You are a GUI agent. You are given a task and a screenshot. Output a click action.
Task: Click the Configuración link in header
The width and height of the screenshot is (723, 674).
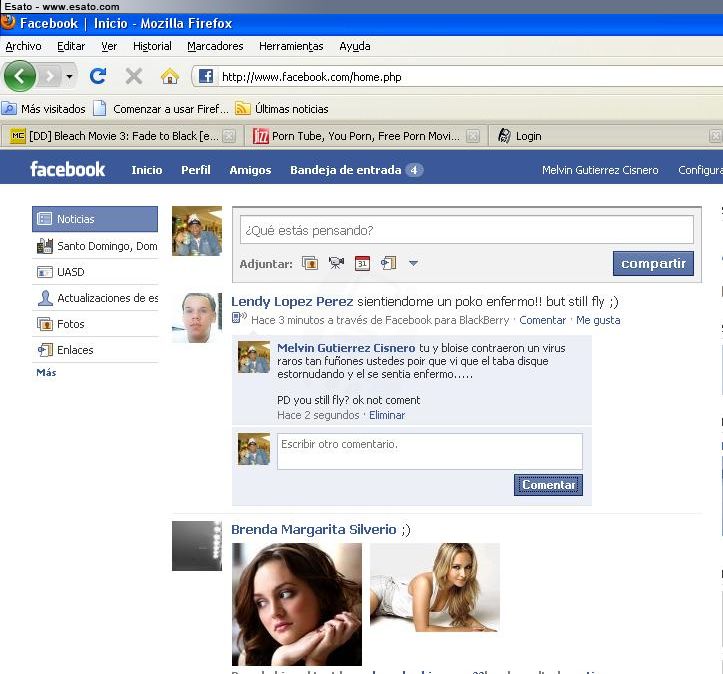700,170
